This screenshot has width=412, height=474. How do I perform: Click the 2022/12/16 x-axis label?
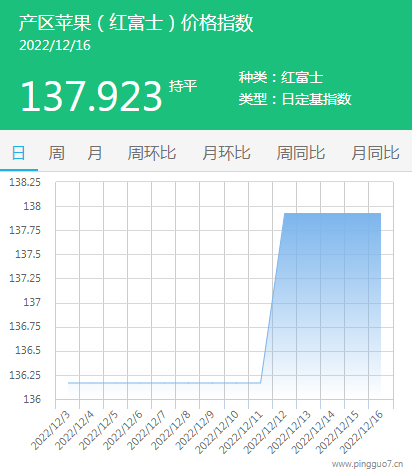(x=361, y=432)
